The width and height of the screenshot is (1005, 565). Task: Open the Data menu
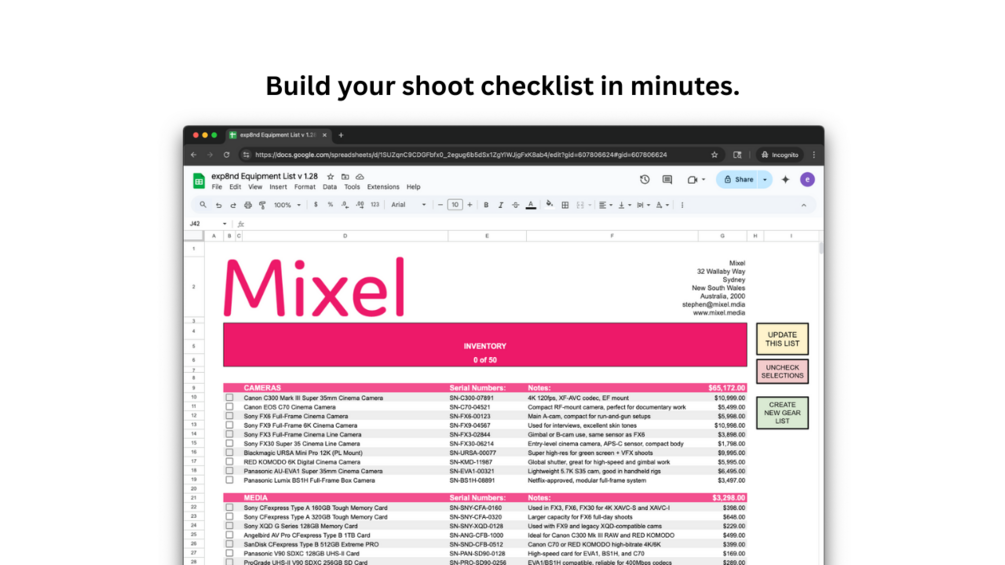coord(329,187)
